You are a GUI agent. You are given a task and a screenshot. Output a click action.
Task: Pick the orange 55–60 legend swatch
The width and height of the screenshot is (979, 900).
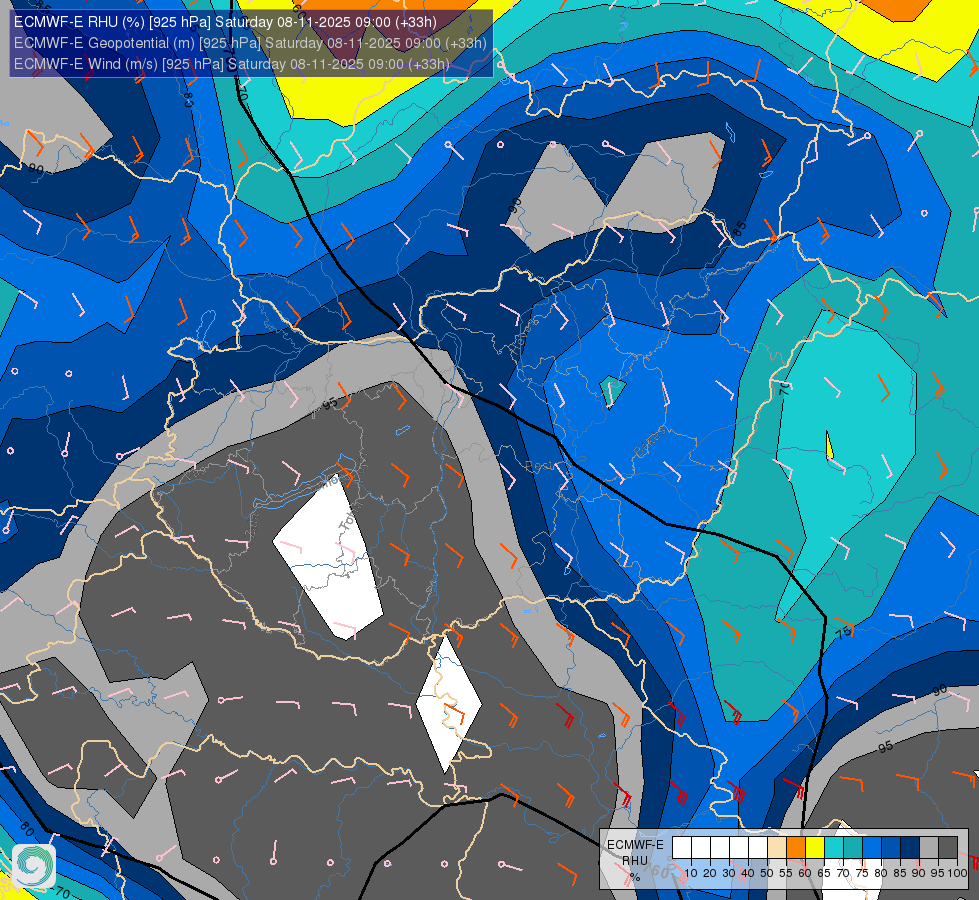(796, 848)
